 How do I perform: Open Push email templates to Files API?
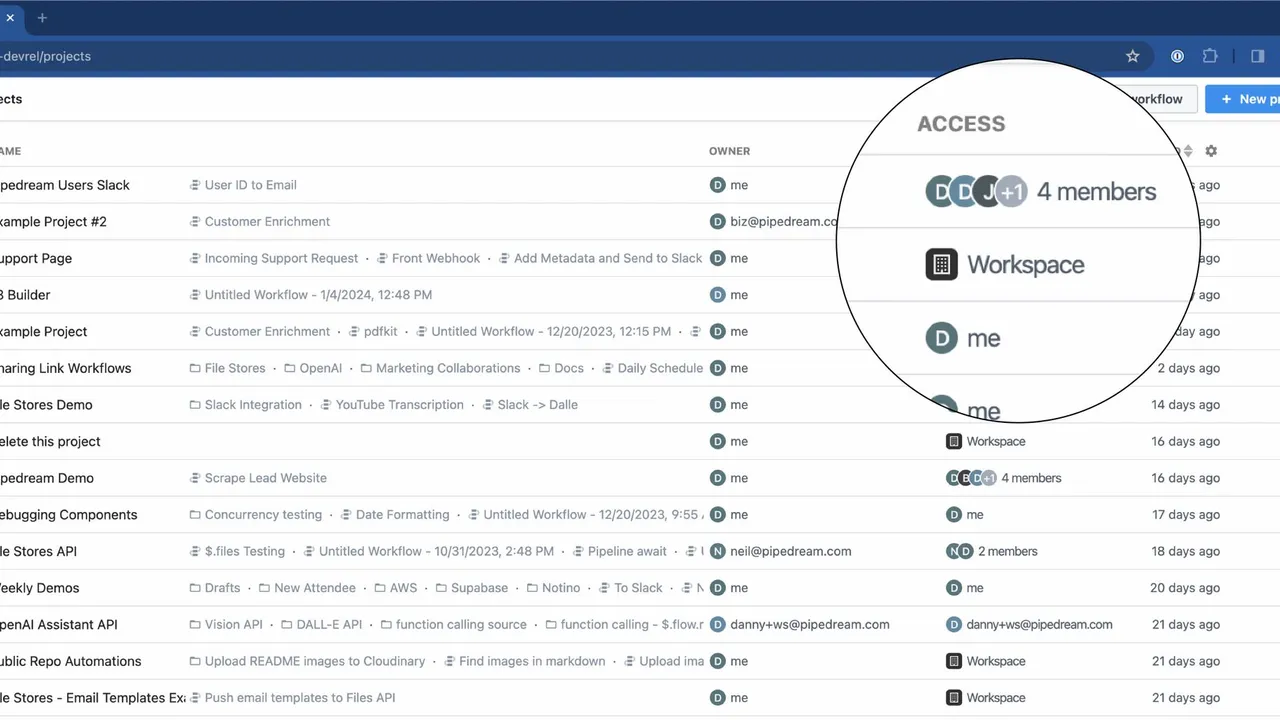(300, 698)
